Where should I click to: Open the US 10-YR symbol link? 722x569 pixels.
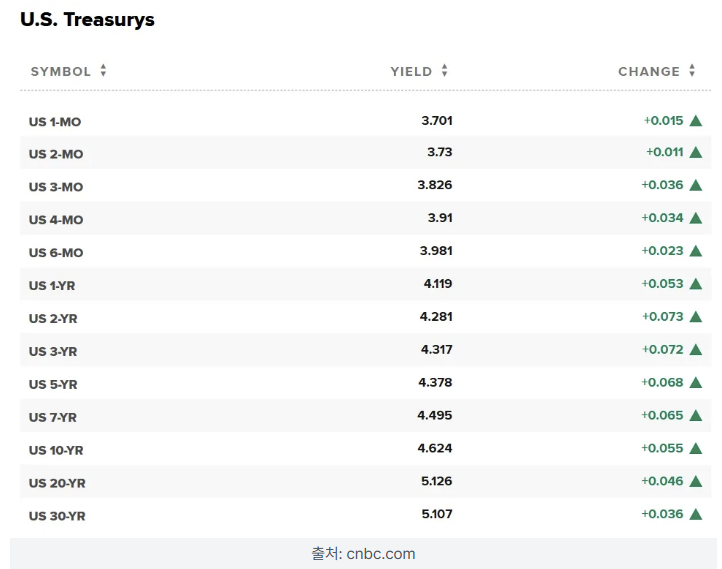tap(56, 450)
